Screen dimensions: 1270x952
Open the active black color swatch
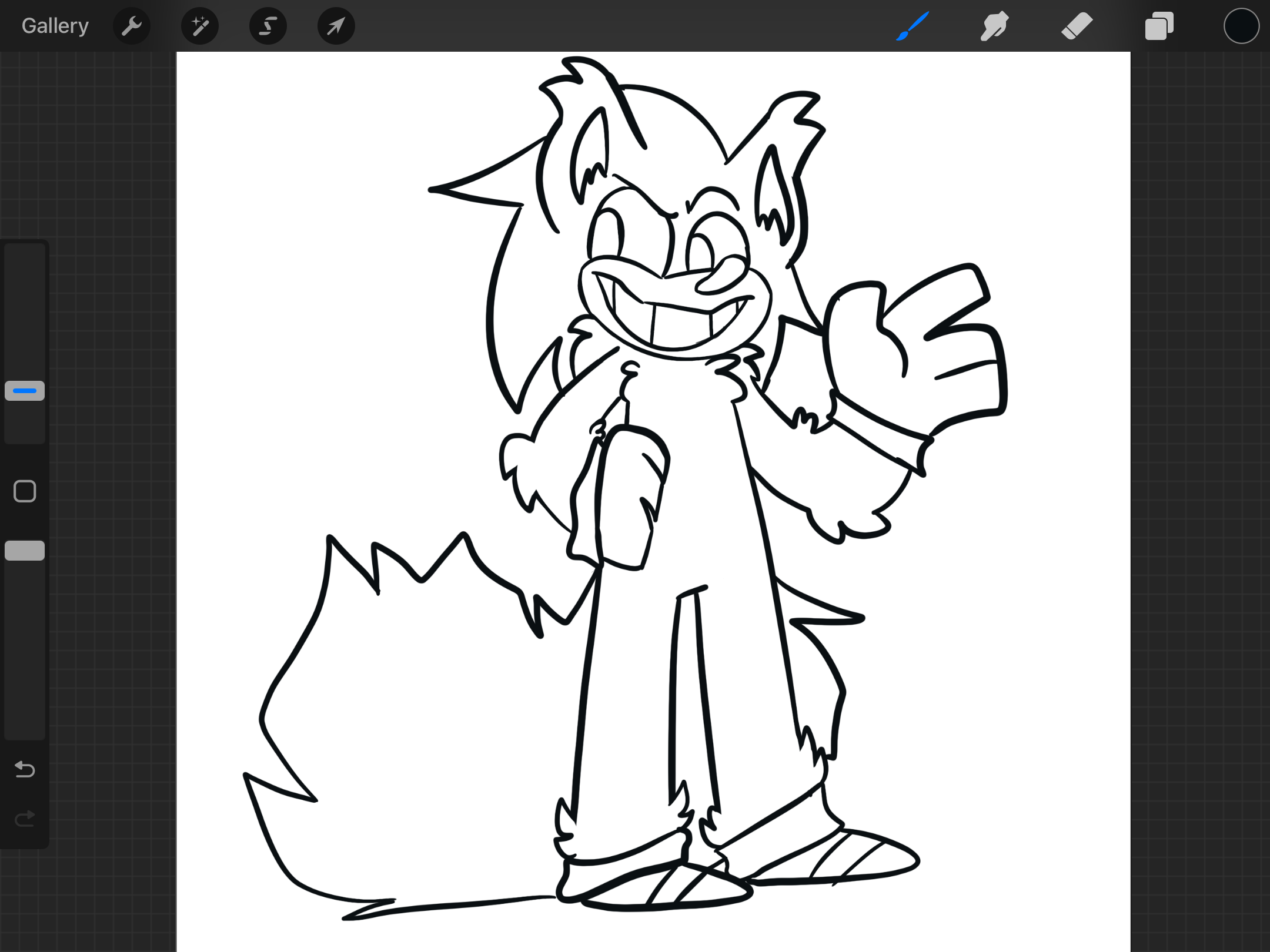coord(1241,26)
